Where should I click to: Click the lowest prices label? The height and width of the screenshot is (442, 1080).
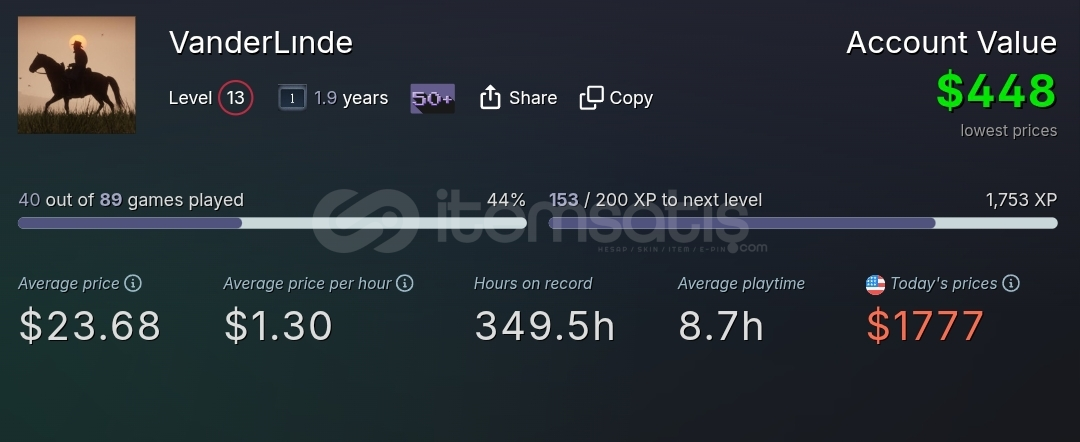tap(1008, 131)
